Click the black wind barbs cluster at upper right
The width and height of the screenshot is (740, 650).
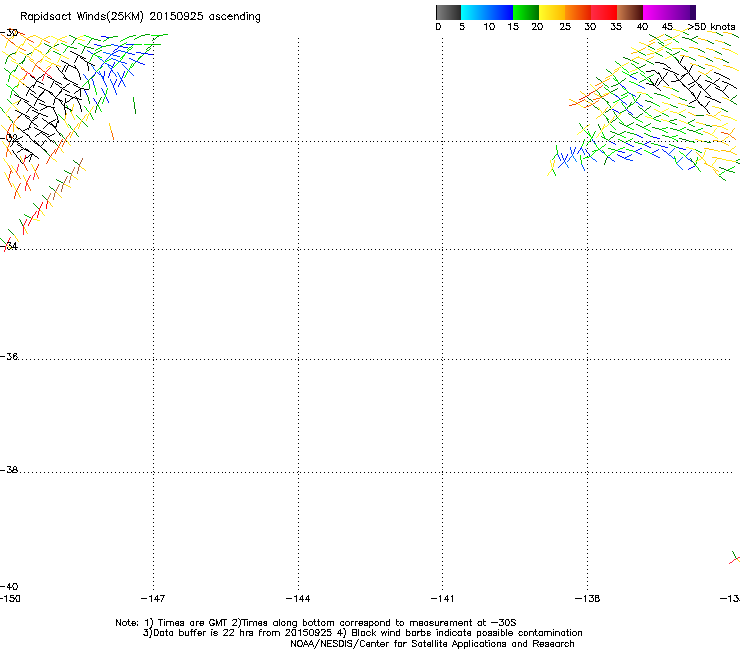[691, 83]
